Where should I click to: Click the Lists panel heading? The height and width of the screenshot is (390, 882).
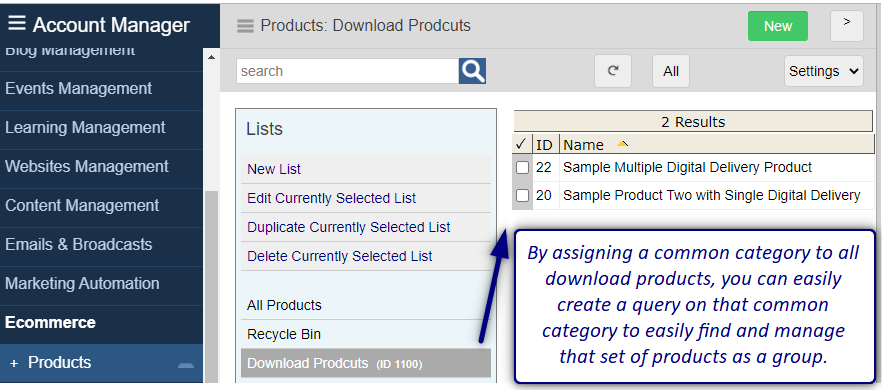(264, 129)
